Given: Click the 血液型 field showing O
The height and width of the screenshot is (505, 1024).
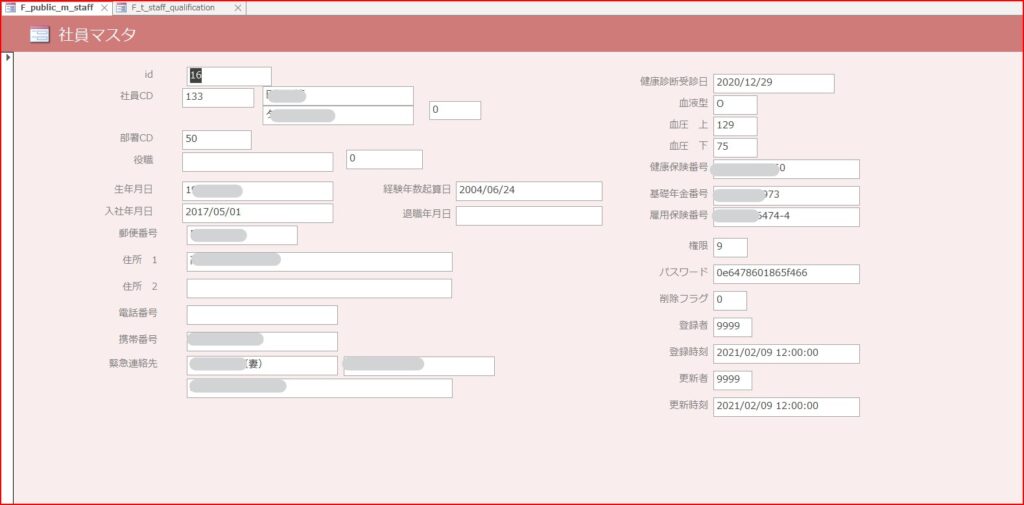Looking at the screenshot, I should point(735,105).
